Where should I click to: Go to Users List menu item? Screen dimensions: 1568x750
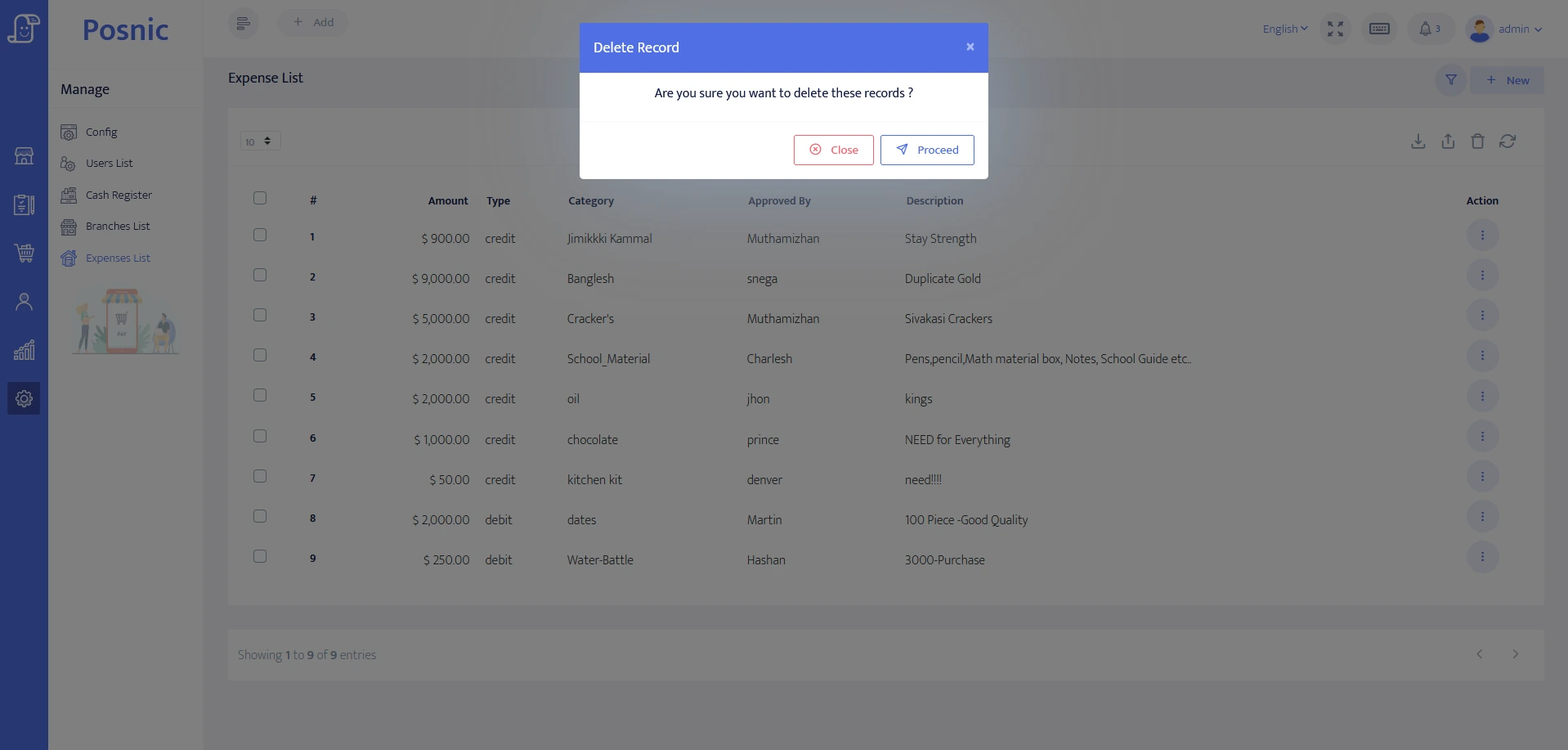[x=109, y=164]
